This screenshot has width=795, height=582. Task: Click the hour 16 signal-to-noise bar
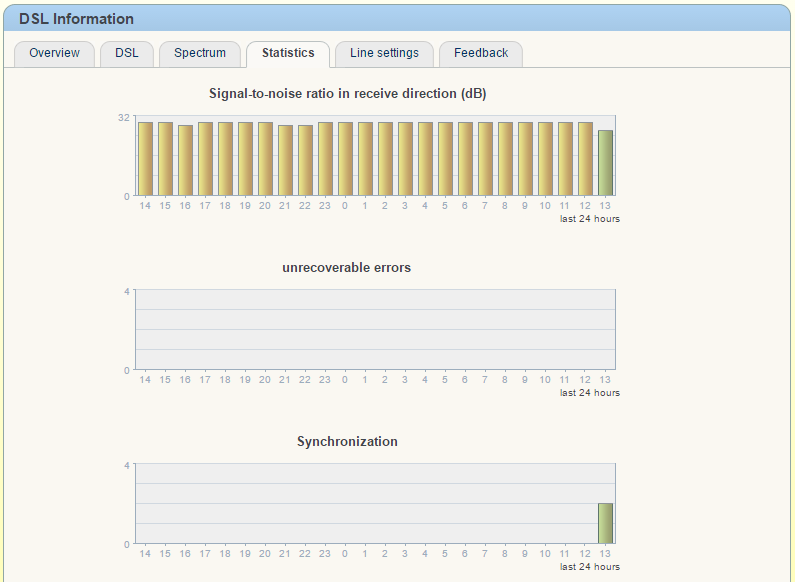click(185, 160)
